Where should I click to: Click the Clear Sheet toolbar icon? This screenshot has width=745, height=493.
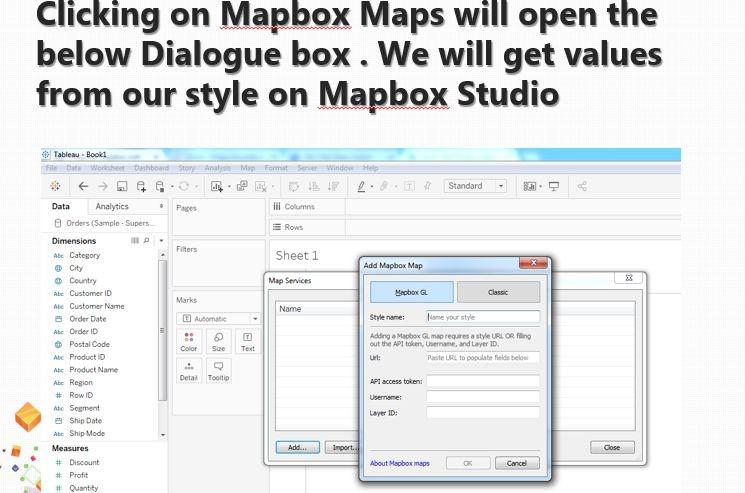pyautogui.click(x=261, y=186)
